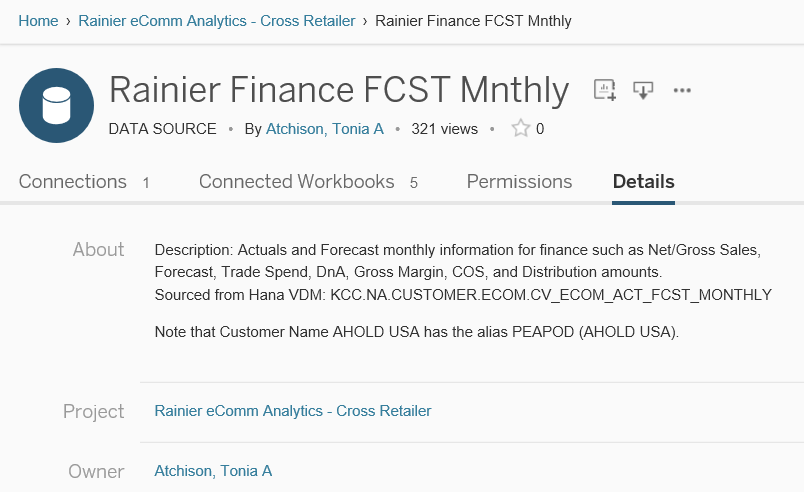Image resolution: width=804 pixels, height=492 pixels.
Task: Click the data source cylinder icon
Action: [56, 106]
